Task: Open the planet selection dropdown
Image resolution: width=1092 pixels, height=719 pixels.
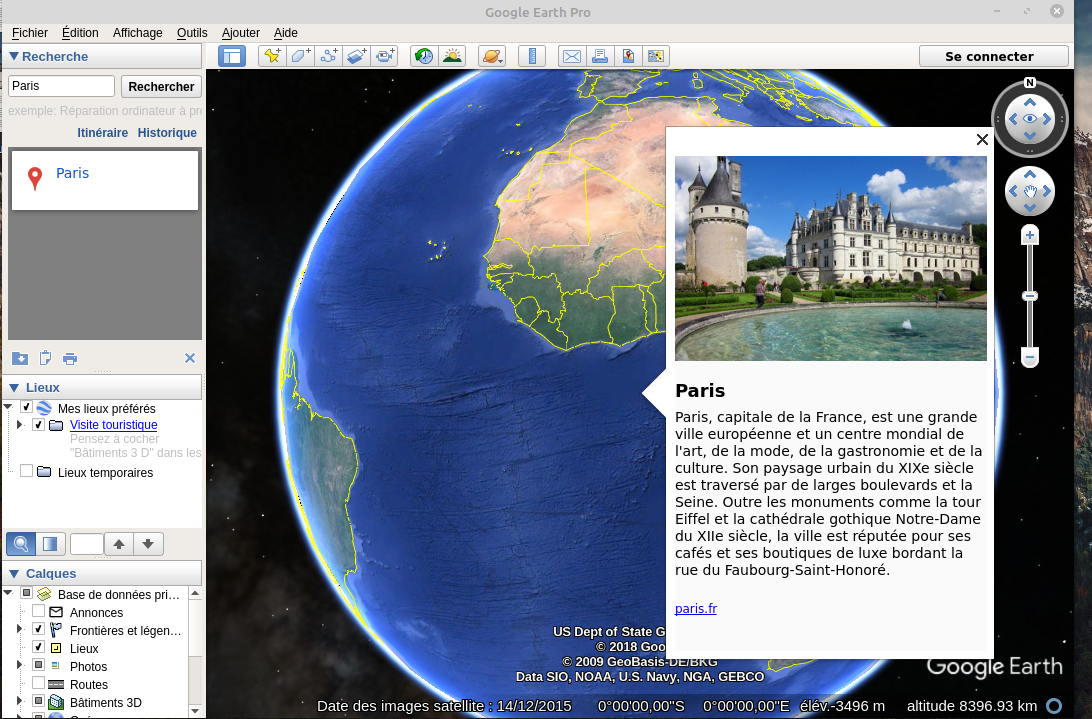Action: click(492, 57)
